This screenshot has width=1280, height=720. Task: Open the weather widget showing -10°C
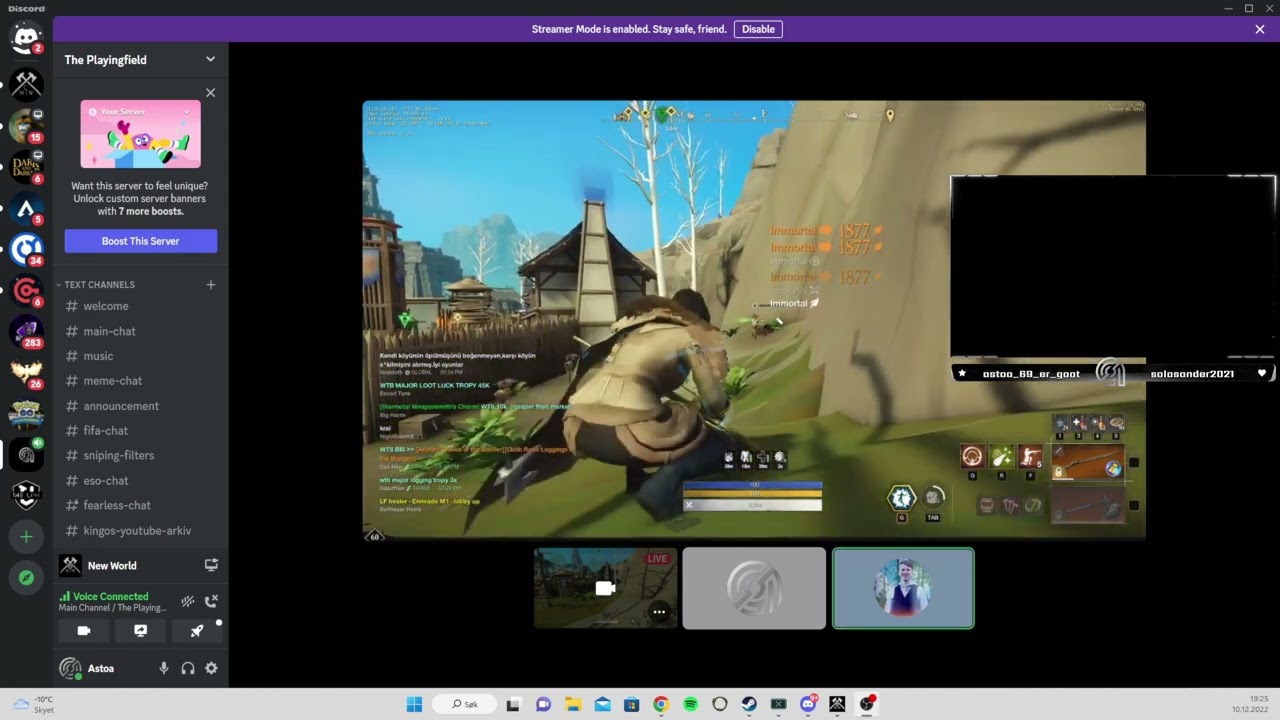click(x=35, y=704)
